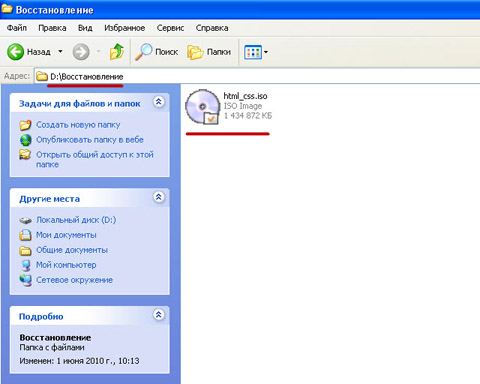Collapse the Подробно panel
Image resolution: width=480 pixels, height=384 pixels.
tap(159, 314)
